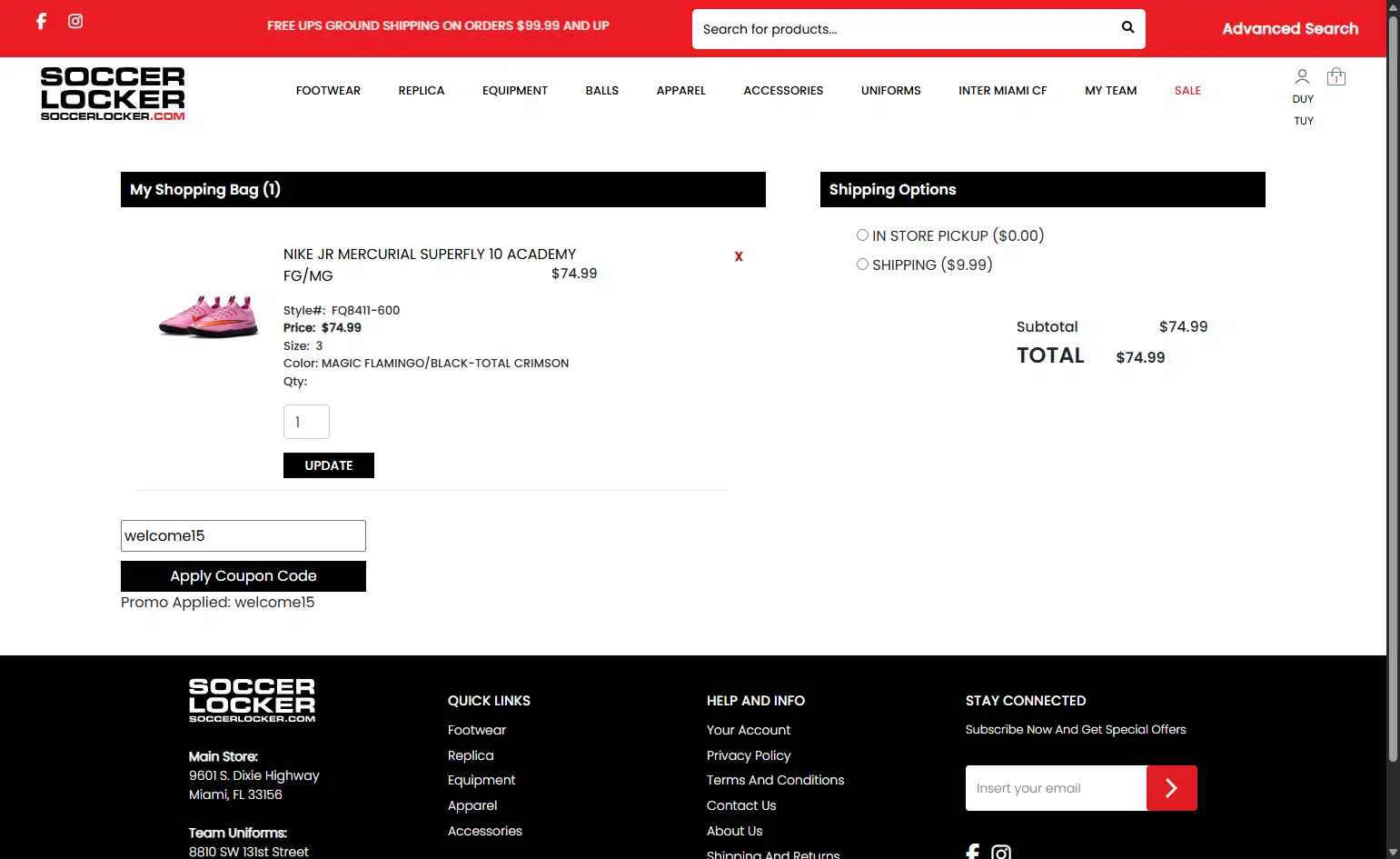Click Apply Coupon Code button
Viewport: 1400px width, 859px height.
pos(243,576)
